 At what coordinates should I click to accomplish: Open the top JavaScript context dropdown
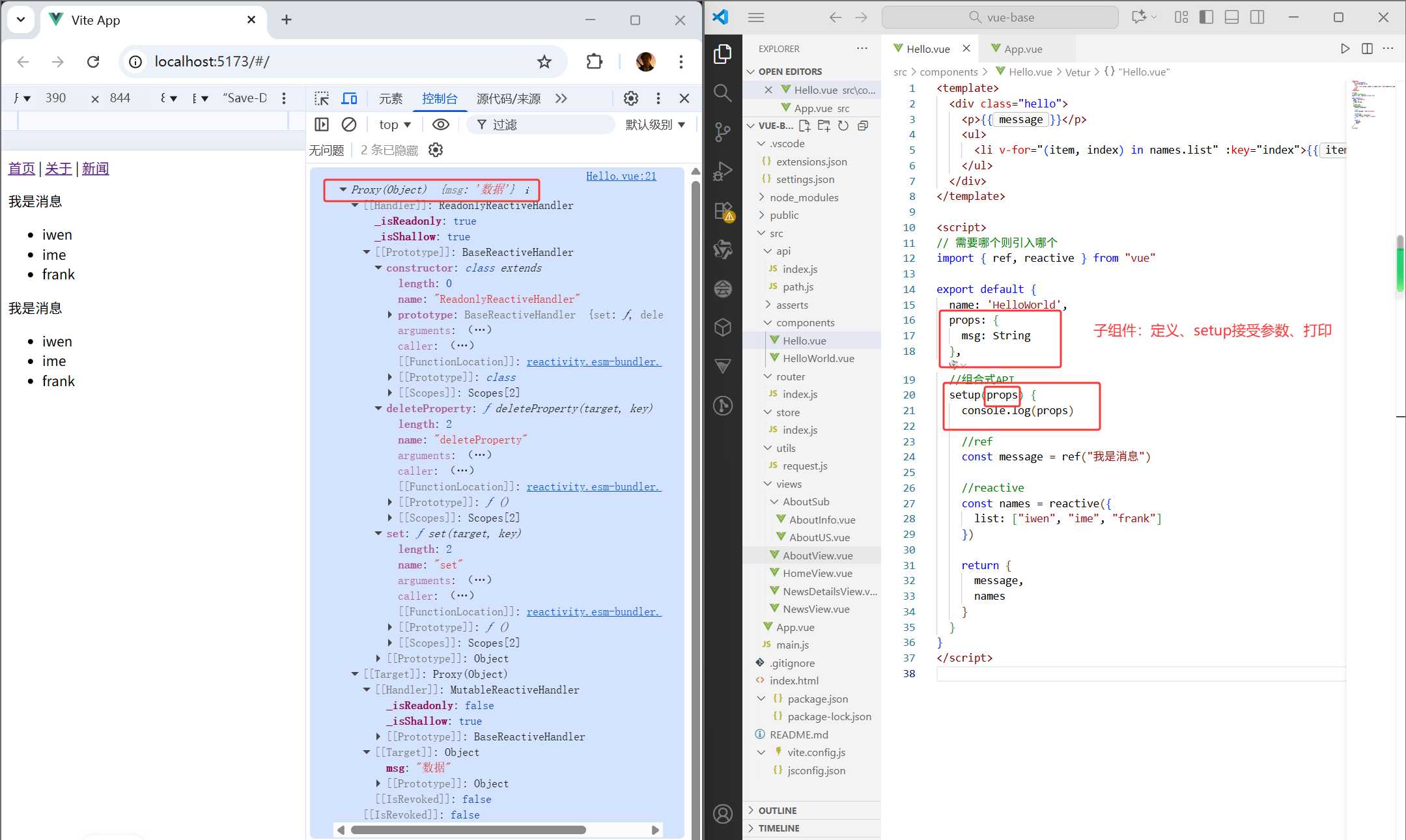[x=395, y=124]
